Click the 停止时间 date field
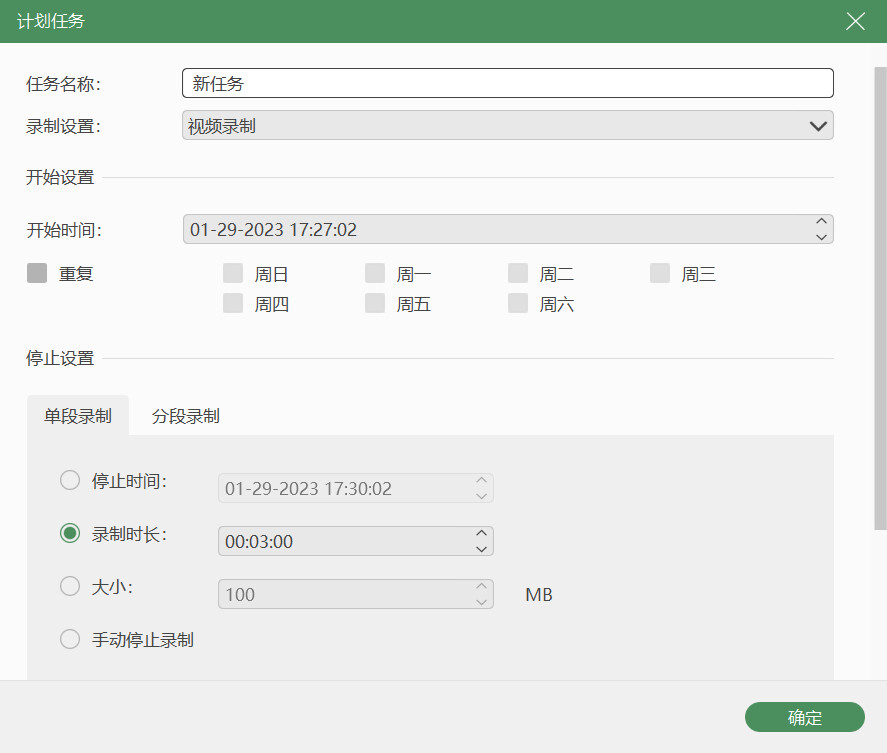This screenshot has height=753, width=887. tap(356, 488)
